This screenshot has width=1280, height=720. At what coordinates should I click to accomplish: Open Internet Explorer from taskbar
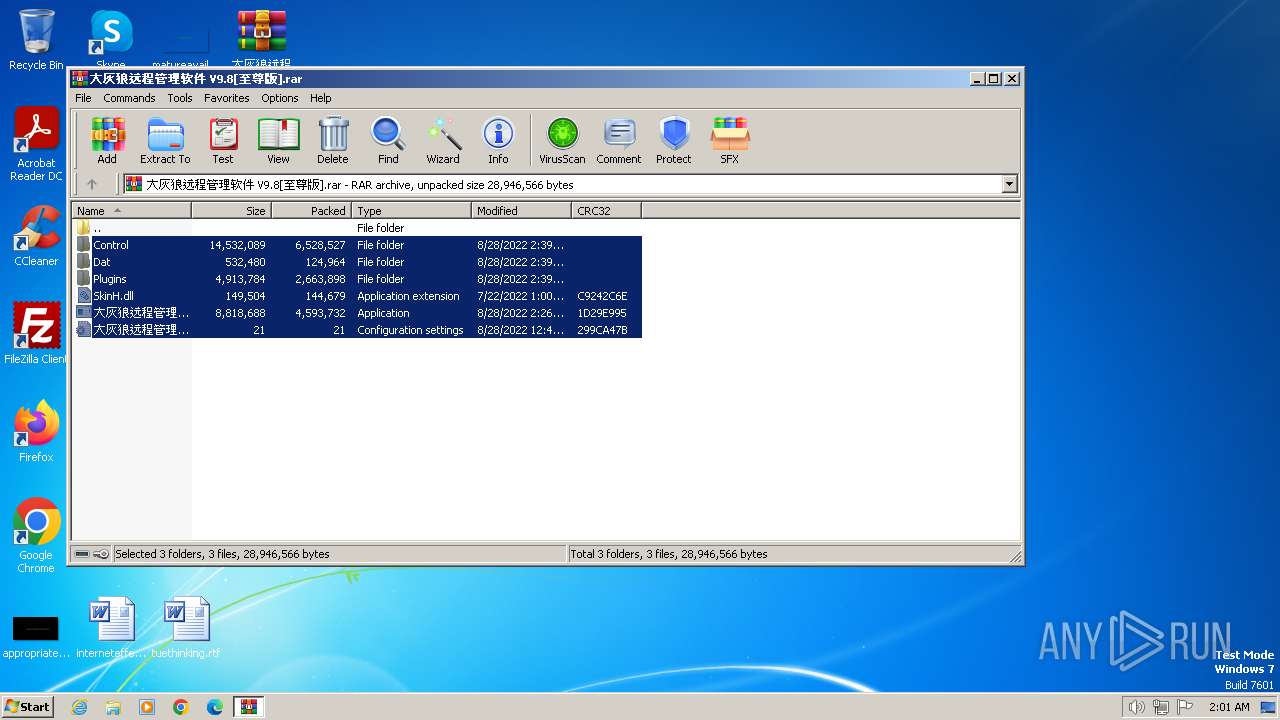[79, 707]
